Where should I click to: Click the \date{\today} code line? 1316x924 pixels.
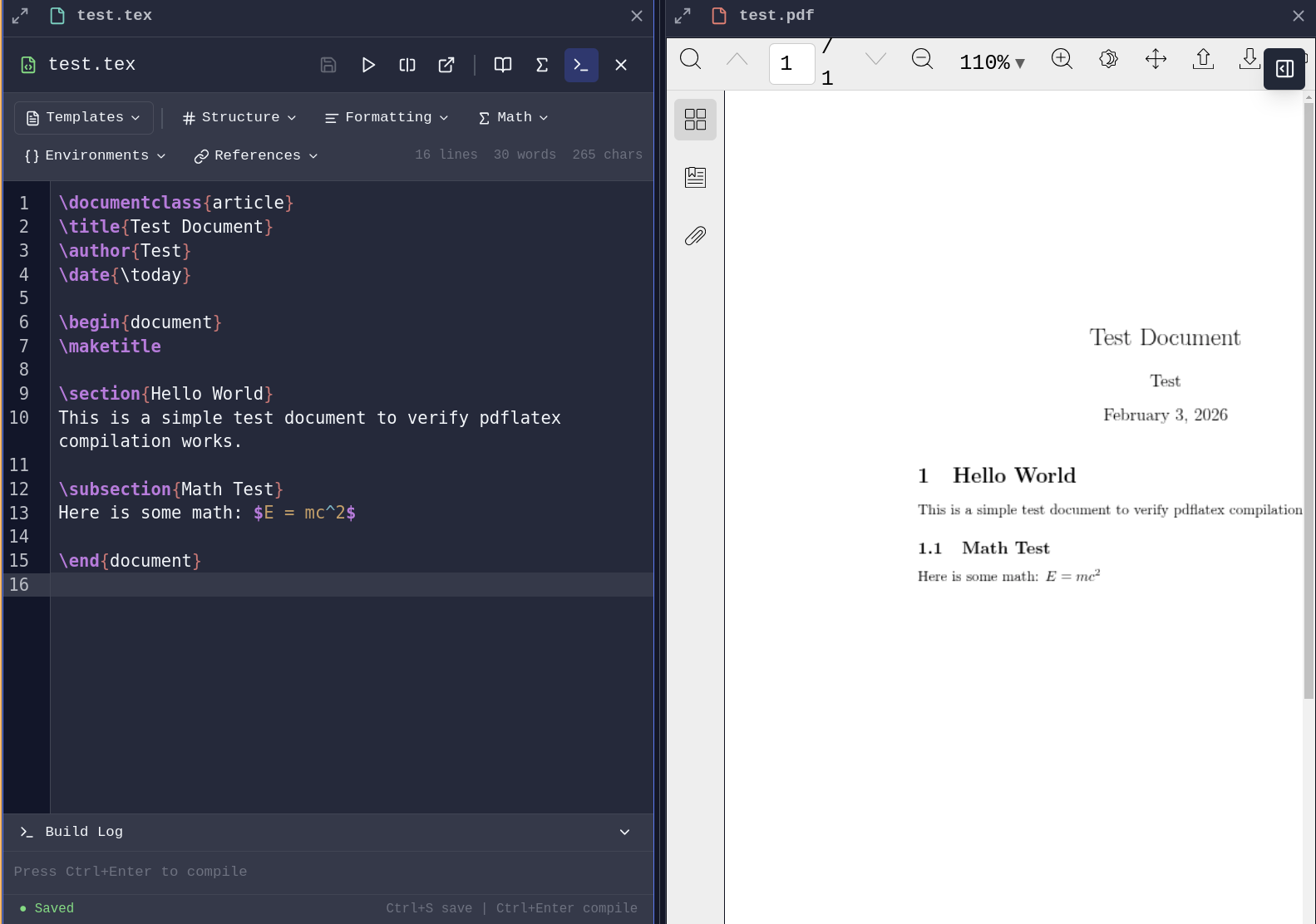point(125,275)
